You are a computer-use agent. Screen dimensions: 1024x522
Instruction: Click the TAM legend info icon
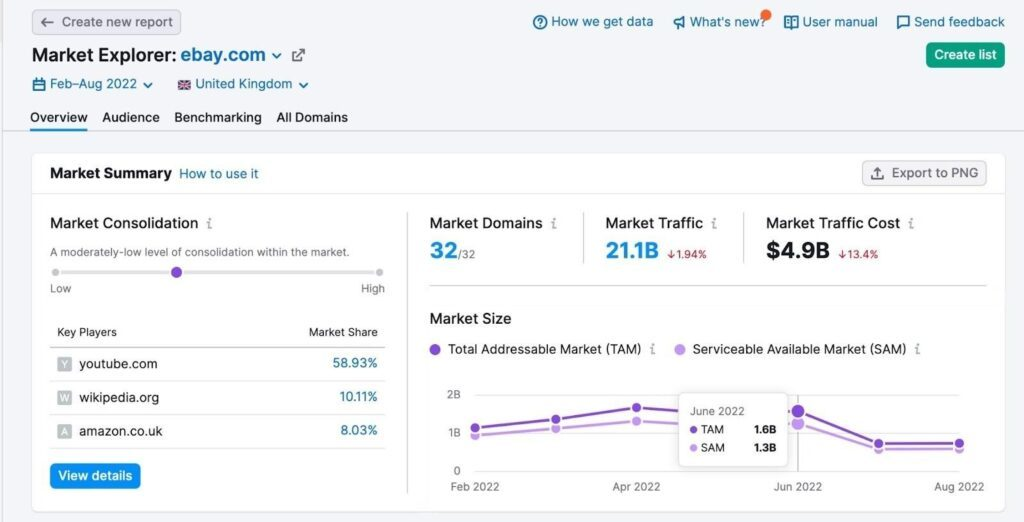(652, 350)
